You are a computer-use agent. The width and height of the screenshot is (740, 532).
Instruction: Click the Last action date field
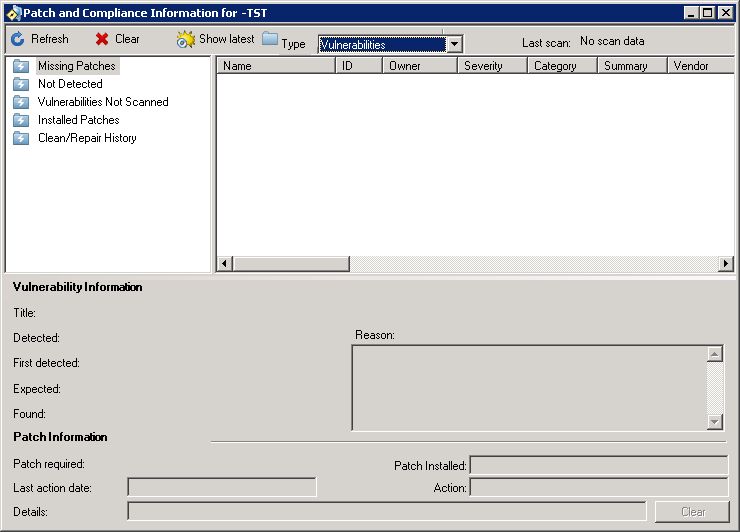pos(221,487)
